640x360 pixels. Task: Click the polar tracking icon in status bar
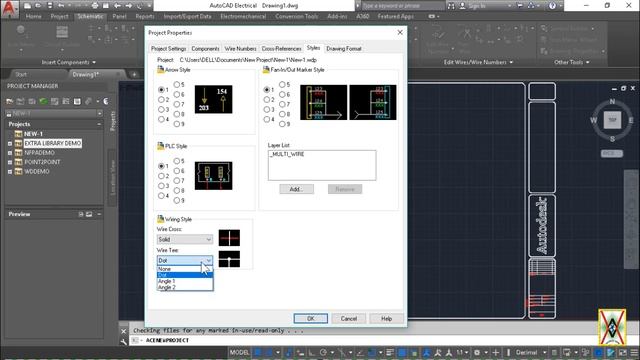323,352
